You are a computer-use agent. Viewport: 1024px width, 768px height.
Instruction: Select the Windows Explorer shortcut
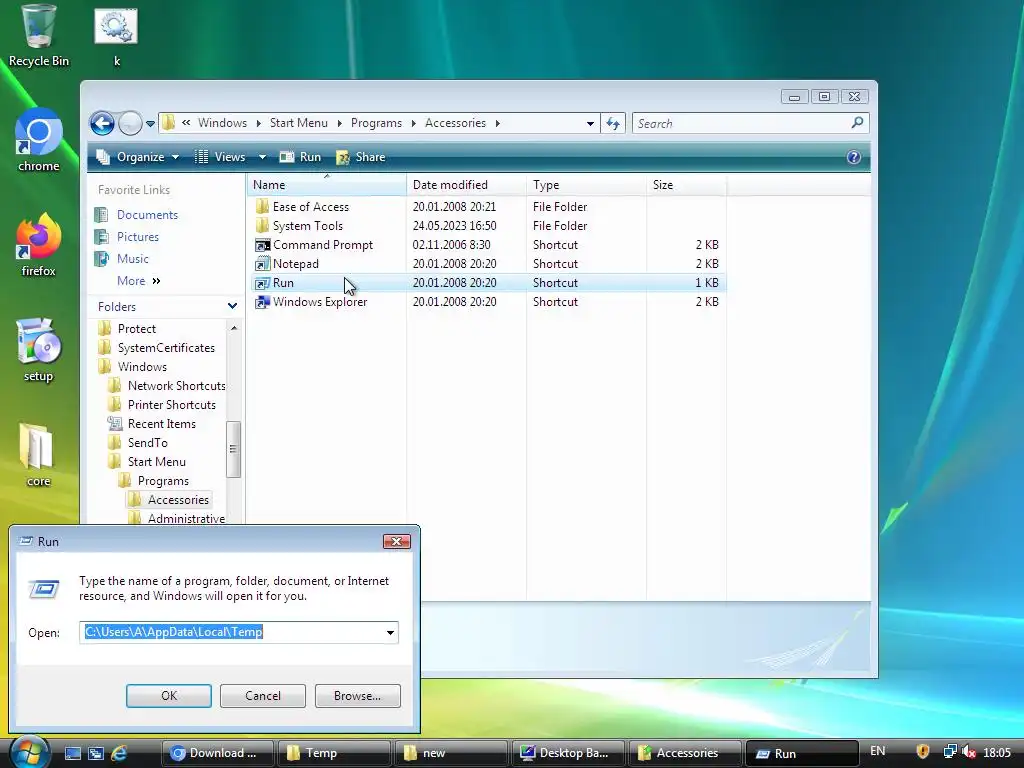pos(320,302)
